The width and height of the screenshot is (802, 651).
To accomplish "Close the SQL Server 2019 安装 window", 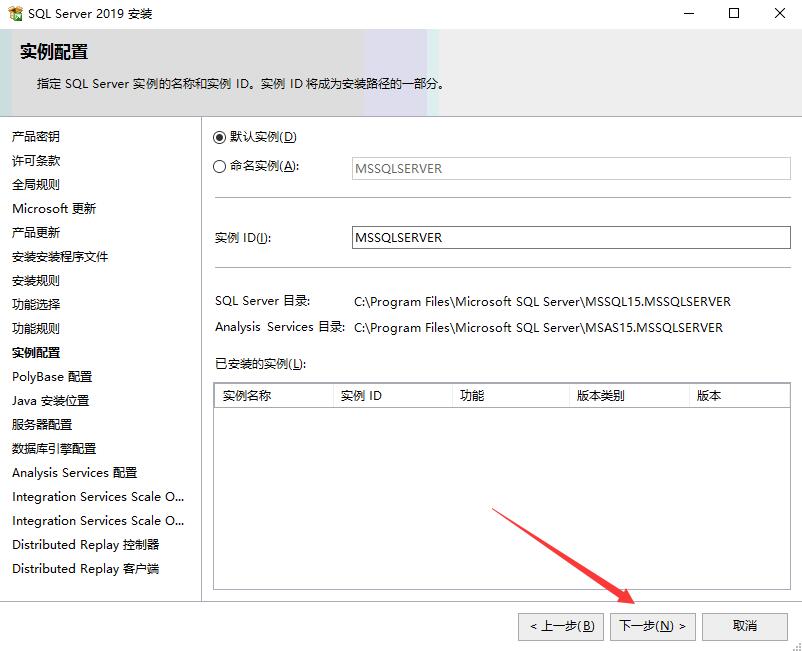I will (x=779, y=13).
